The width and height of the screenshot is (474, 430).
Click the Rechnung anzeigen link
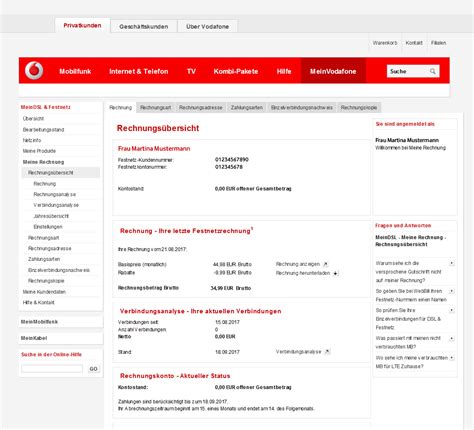pyautogui.click(x=298, y=264)
